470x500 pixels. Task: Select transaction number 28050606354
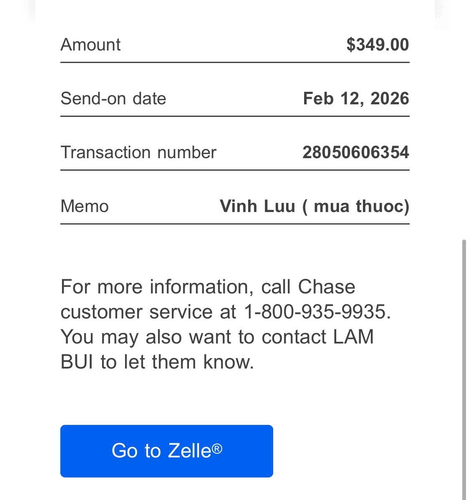356,152
